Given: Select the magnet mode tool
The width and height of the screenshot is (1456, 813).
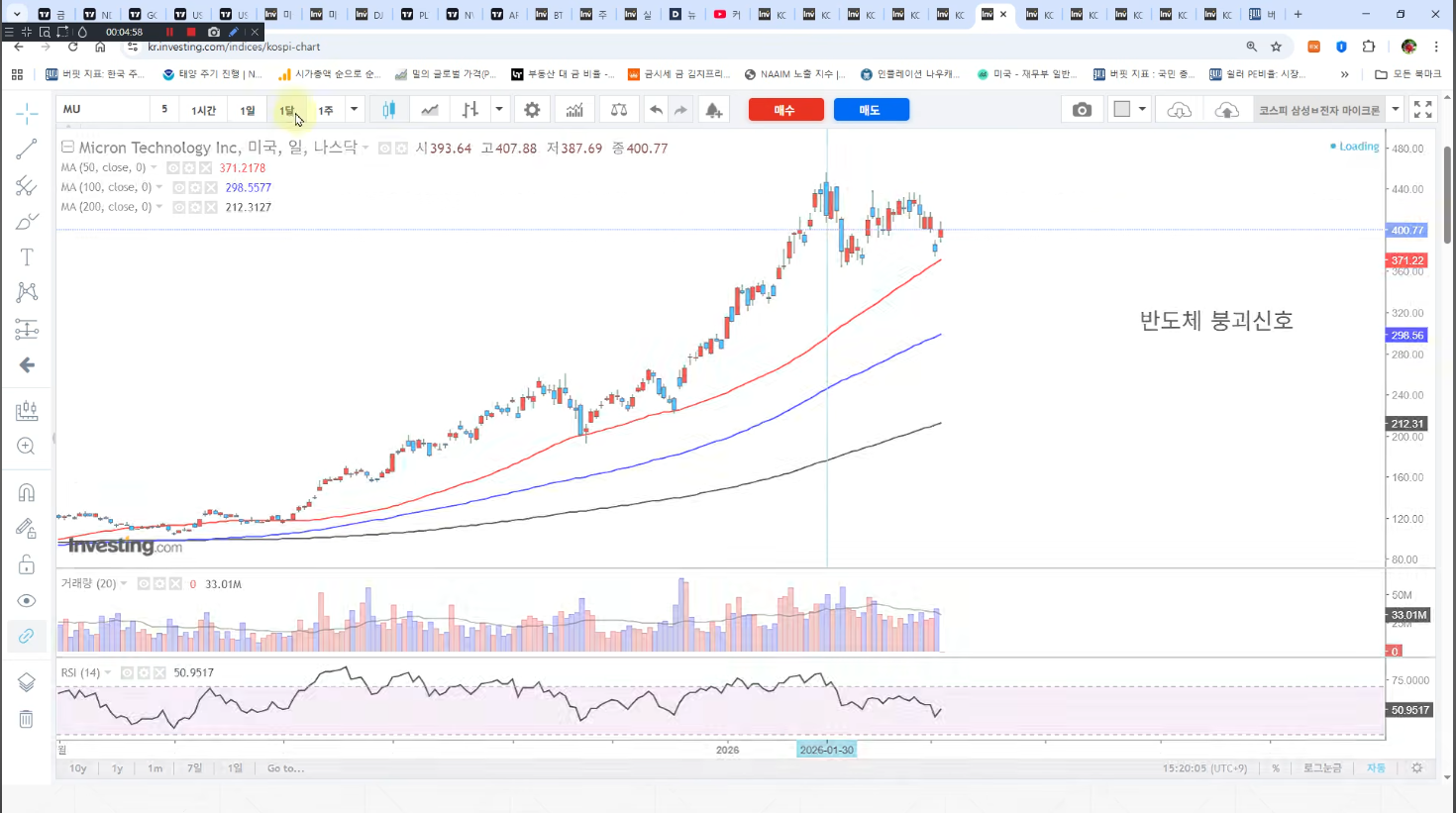Looking at the screenshot, I should coord(27,492).
